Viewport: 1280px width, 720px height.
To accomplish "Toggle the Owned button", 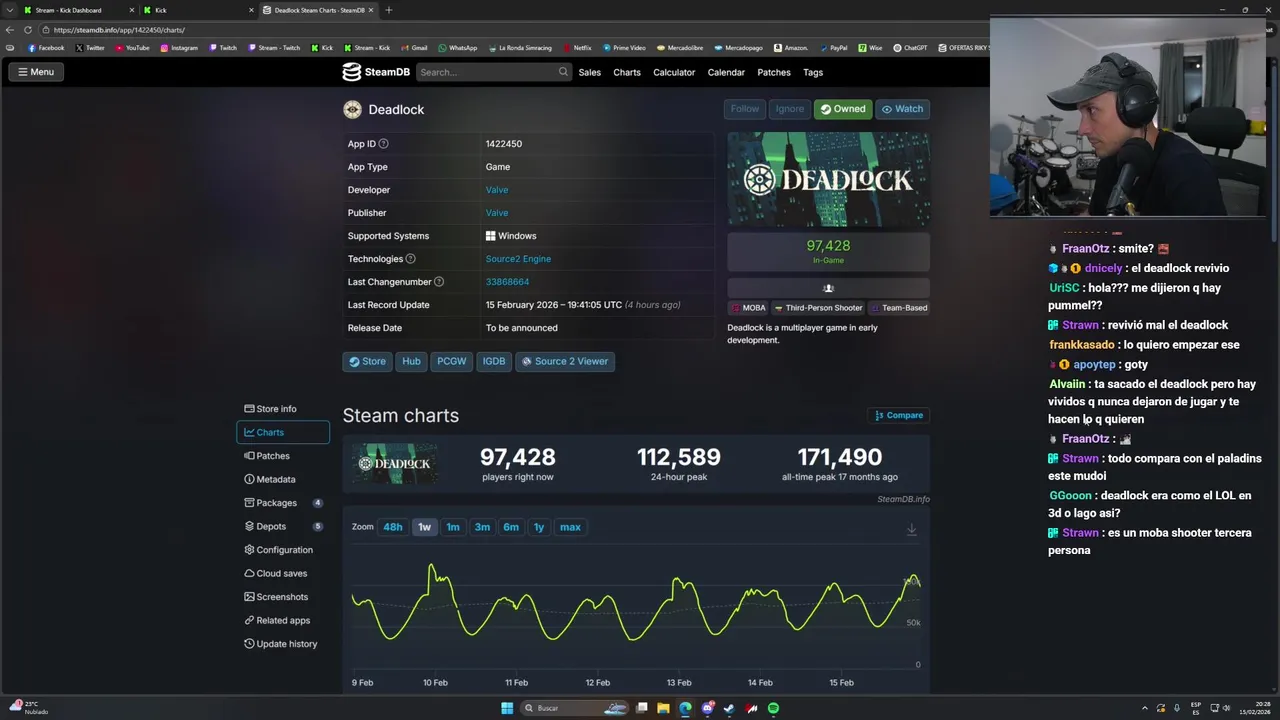I will pos(843,109).
